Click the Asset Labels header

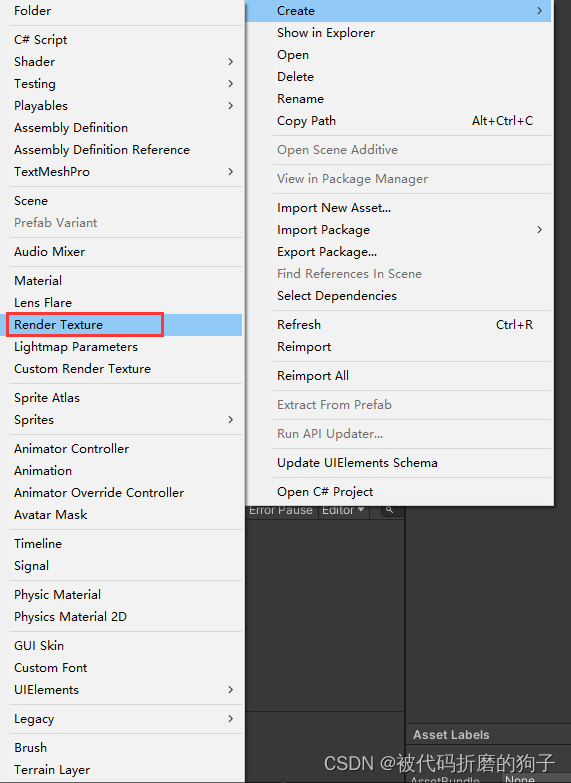451,735
